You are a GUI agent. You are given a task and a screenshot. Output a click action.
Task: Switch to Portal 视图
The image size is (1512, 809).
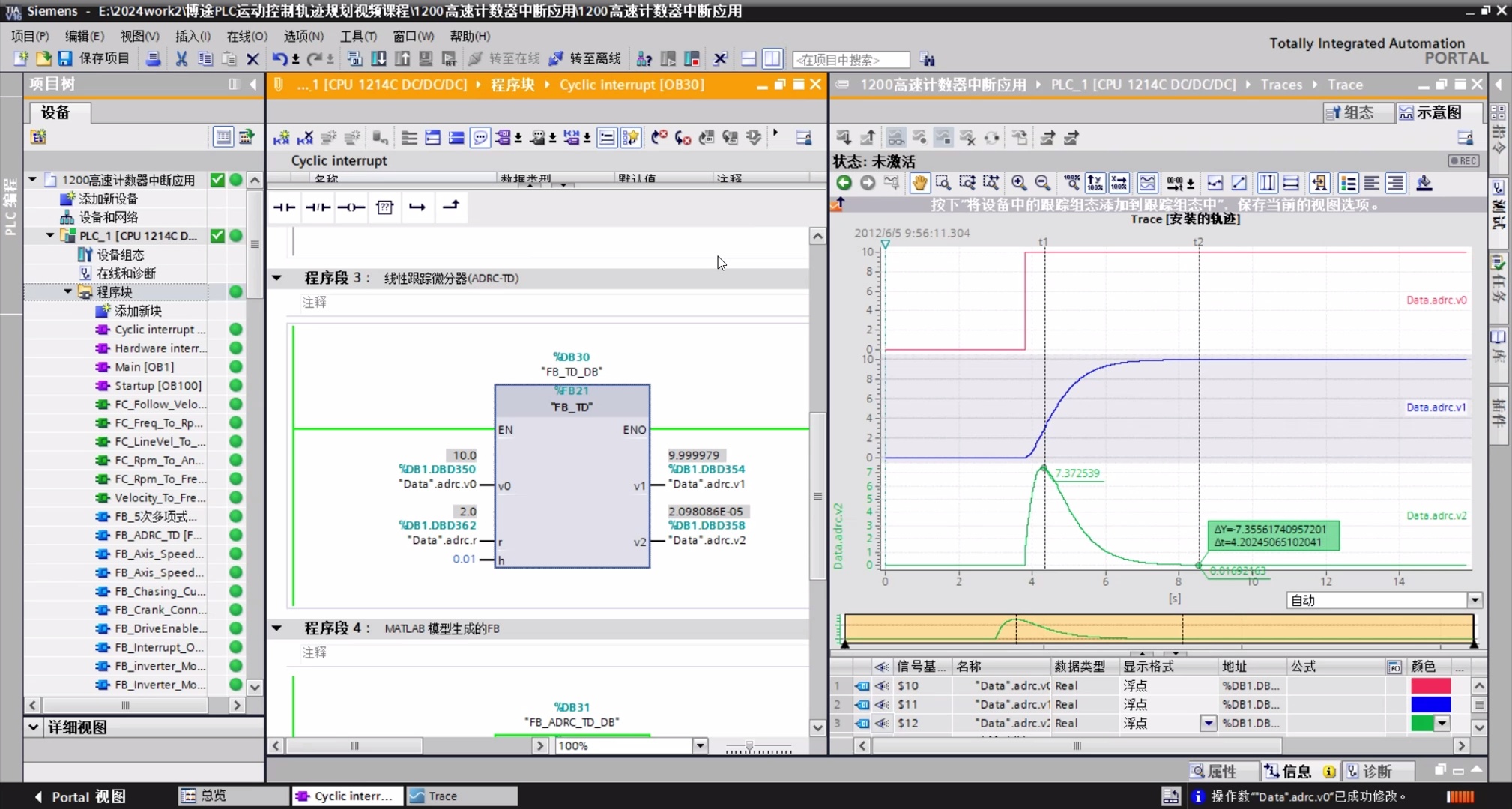pyautogui.click(x=80, y=796)
